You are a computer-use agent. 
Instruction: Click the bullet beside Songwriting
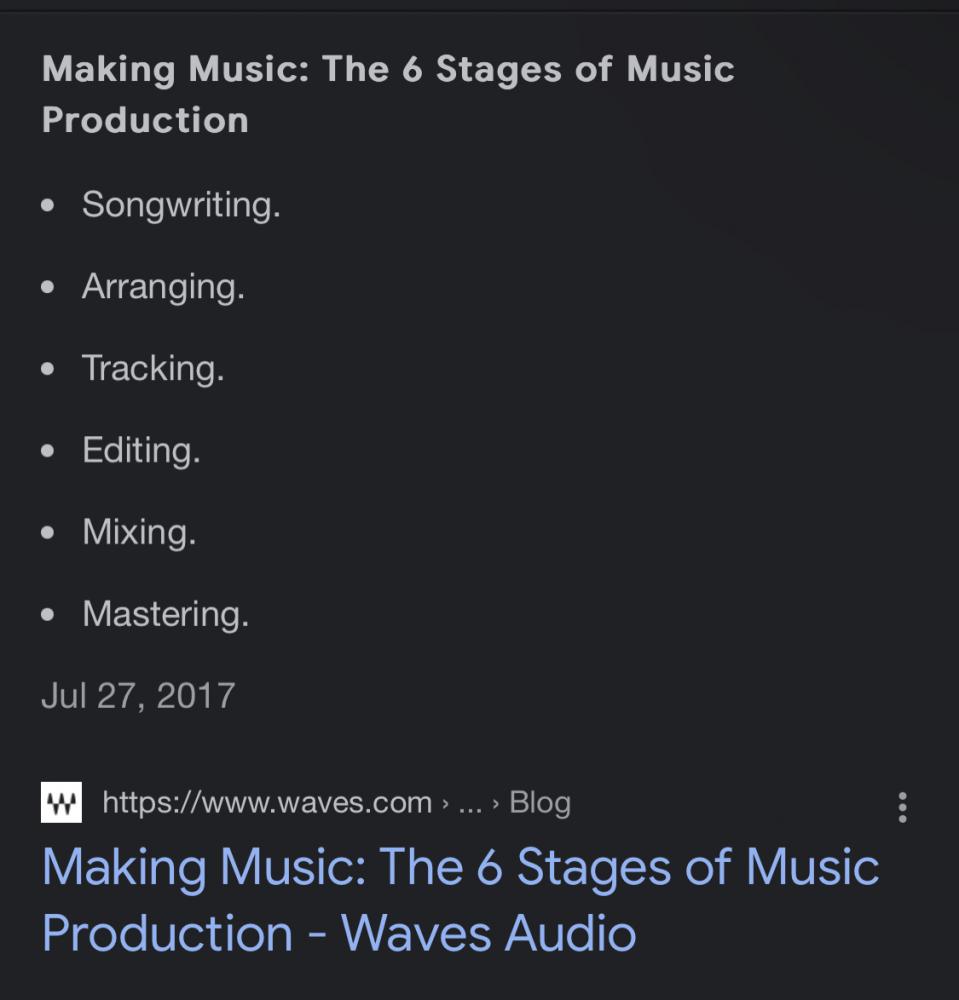click(x=49, y=206)
